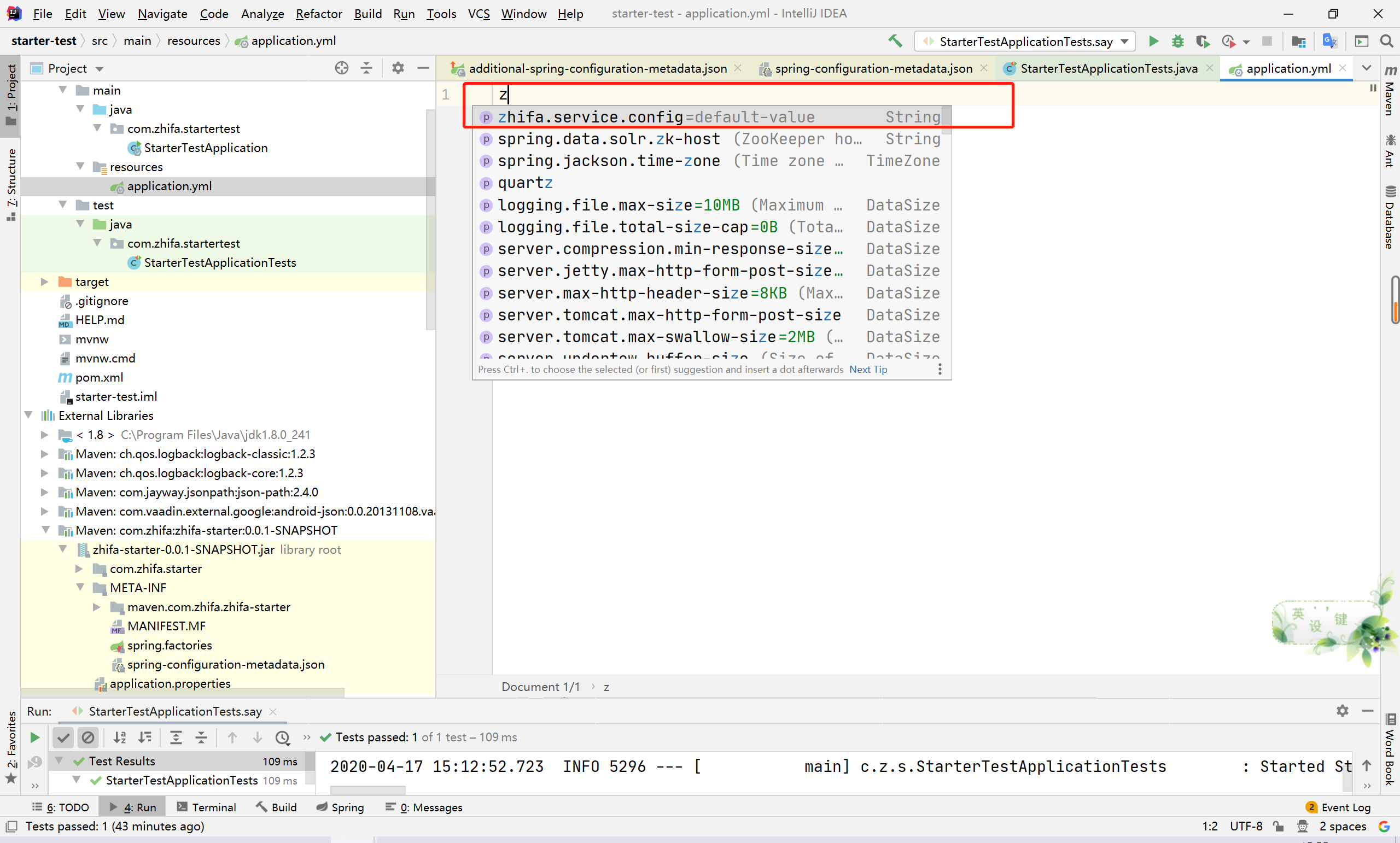
Task: Switch to StarterTestApplicationTests.java editor tab
Action: click(x=1108, y=69)
